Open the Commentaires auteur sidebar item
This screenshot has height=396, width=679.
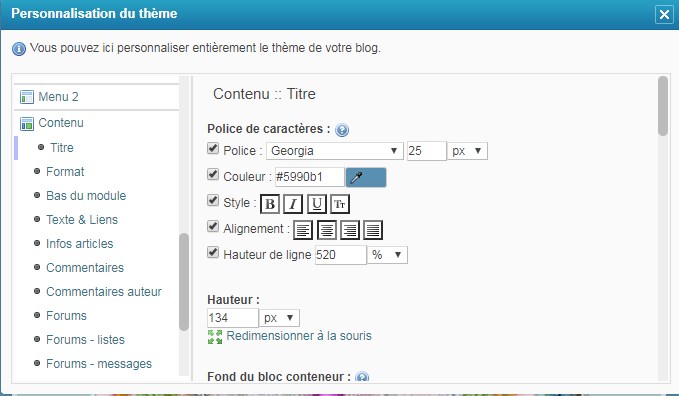[104, 292]
